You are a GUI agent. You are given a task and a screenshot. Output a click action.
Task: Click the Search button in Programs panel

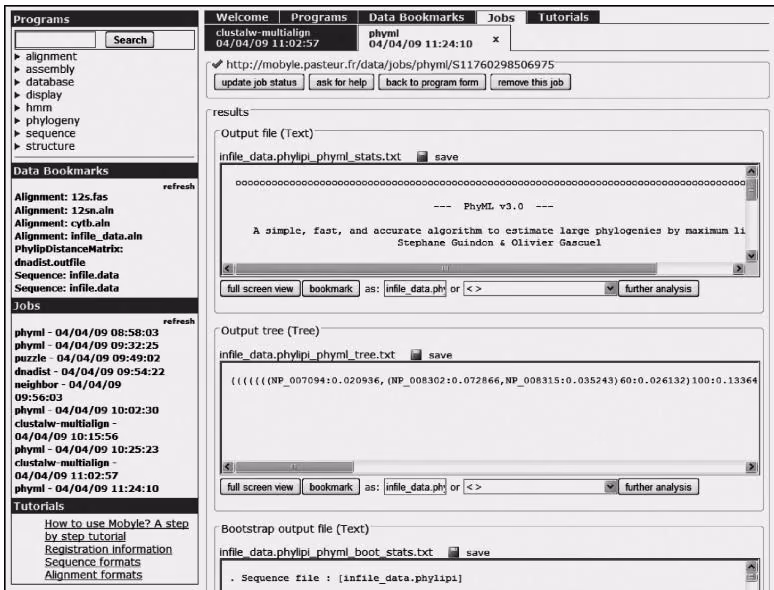point(130,40)
